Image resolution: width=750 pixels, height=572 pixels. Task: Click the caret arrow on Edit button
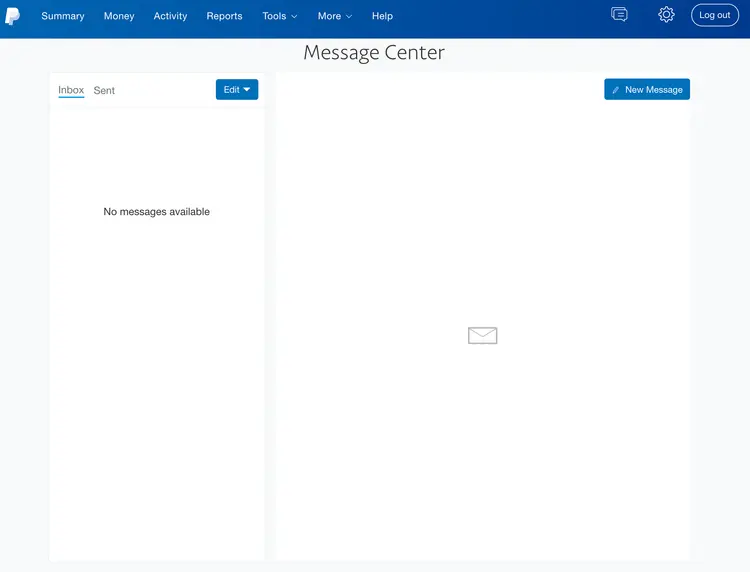(247, 90)
